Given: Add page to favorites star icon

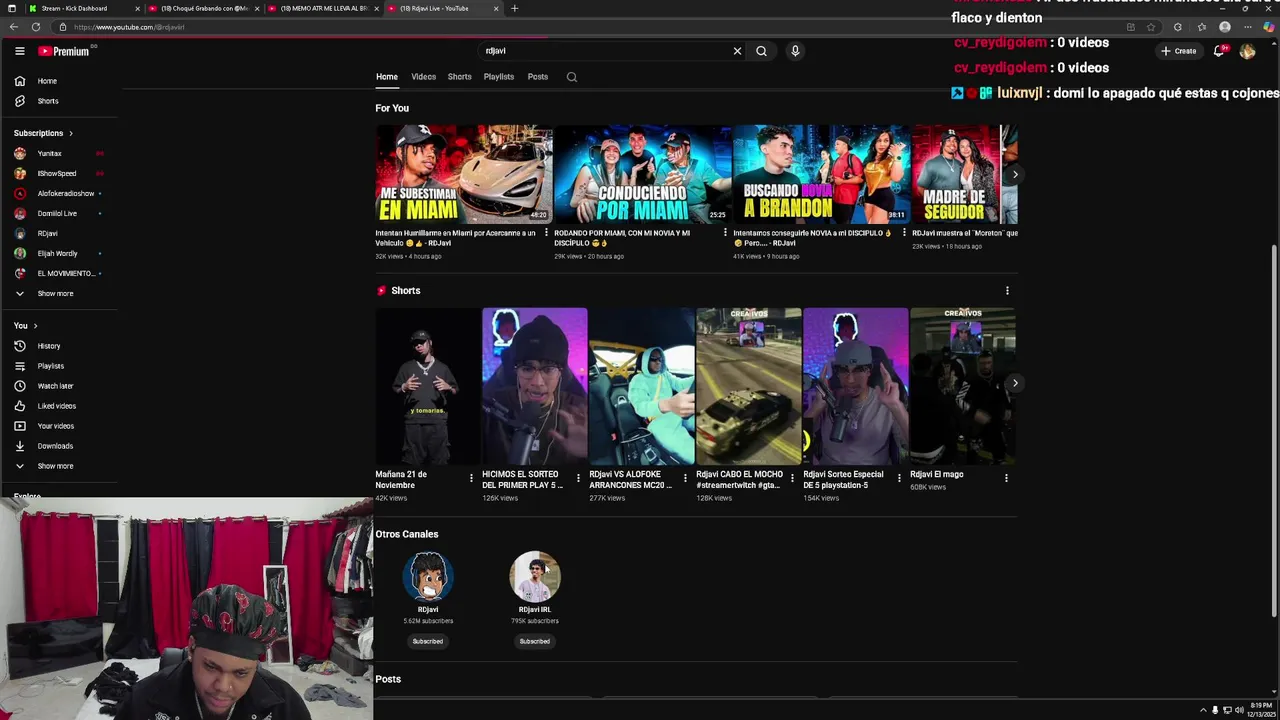Looking at the screenshot, I should pyautogui.click(x=1151, y=27).
